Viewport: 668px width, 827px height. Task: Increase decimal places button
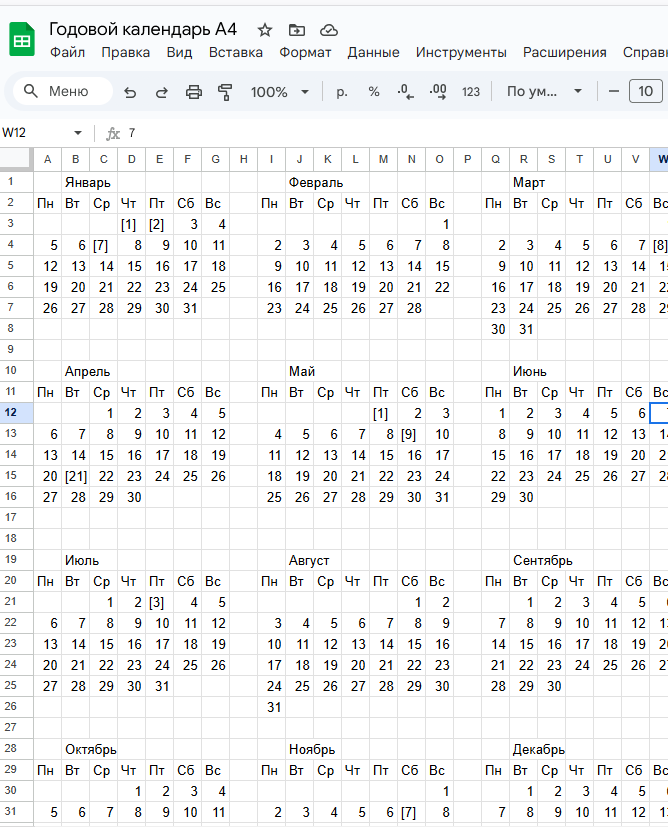438,92
